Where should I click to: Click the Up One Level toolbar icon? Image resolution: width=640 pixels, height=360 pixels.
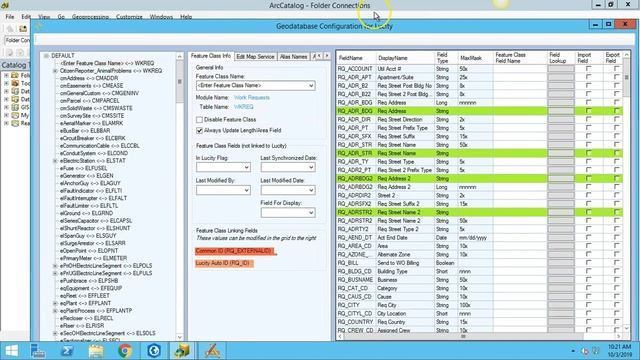point(10,29)
